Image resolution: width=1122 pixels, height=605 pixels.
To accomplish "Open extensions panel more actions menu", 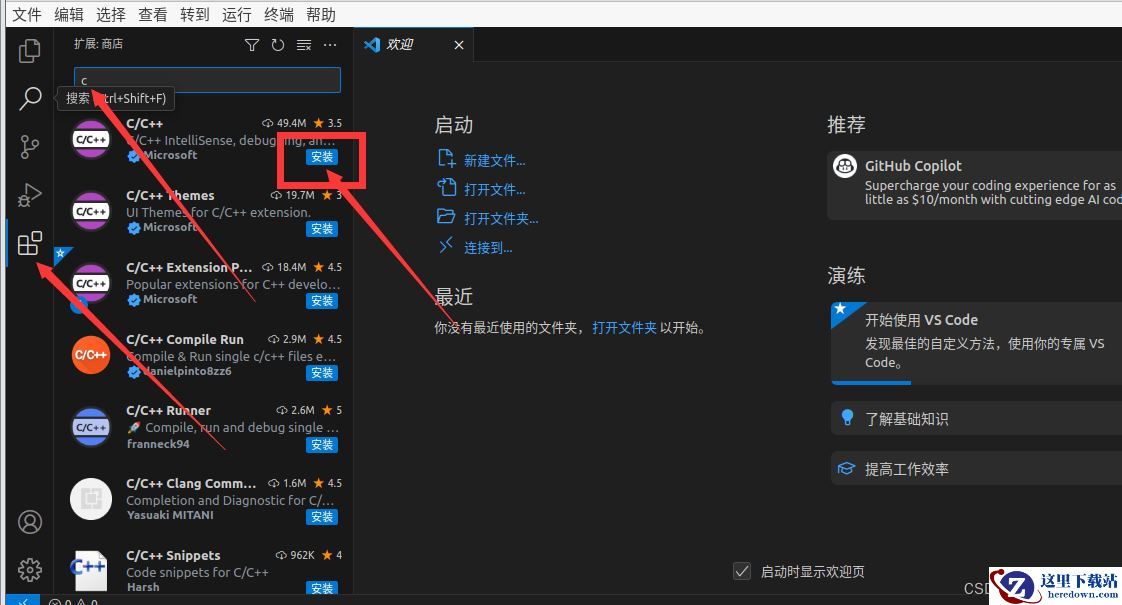I will pos(330,45).
